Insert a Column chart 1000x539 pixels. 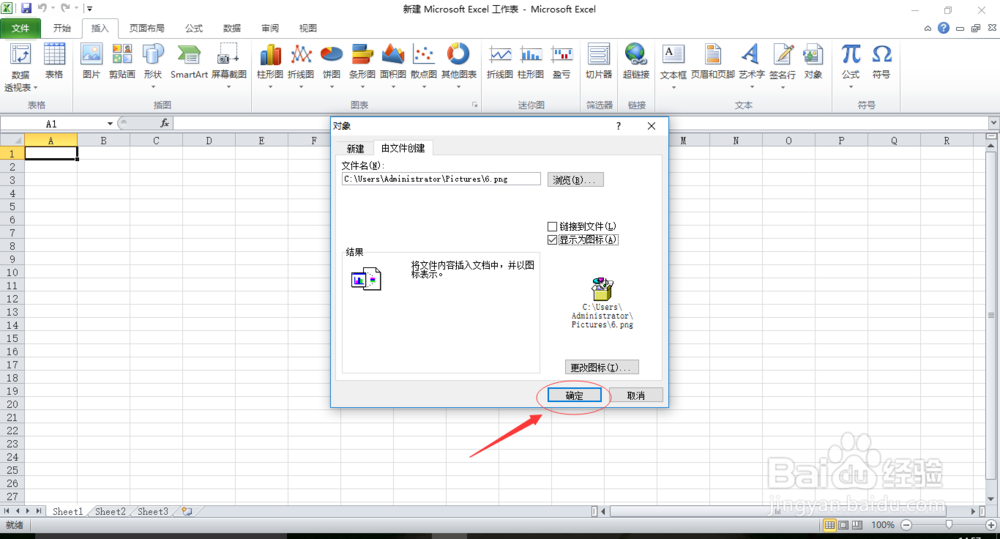pos(270,65)
